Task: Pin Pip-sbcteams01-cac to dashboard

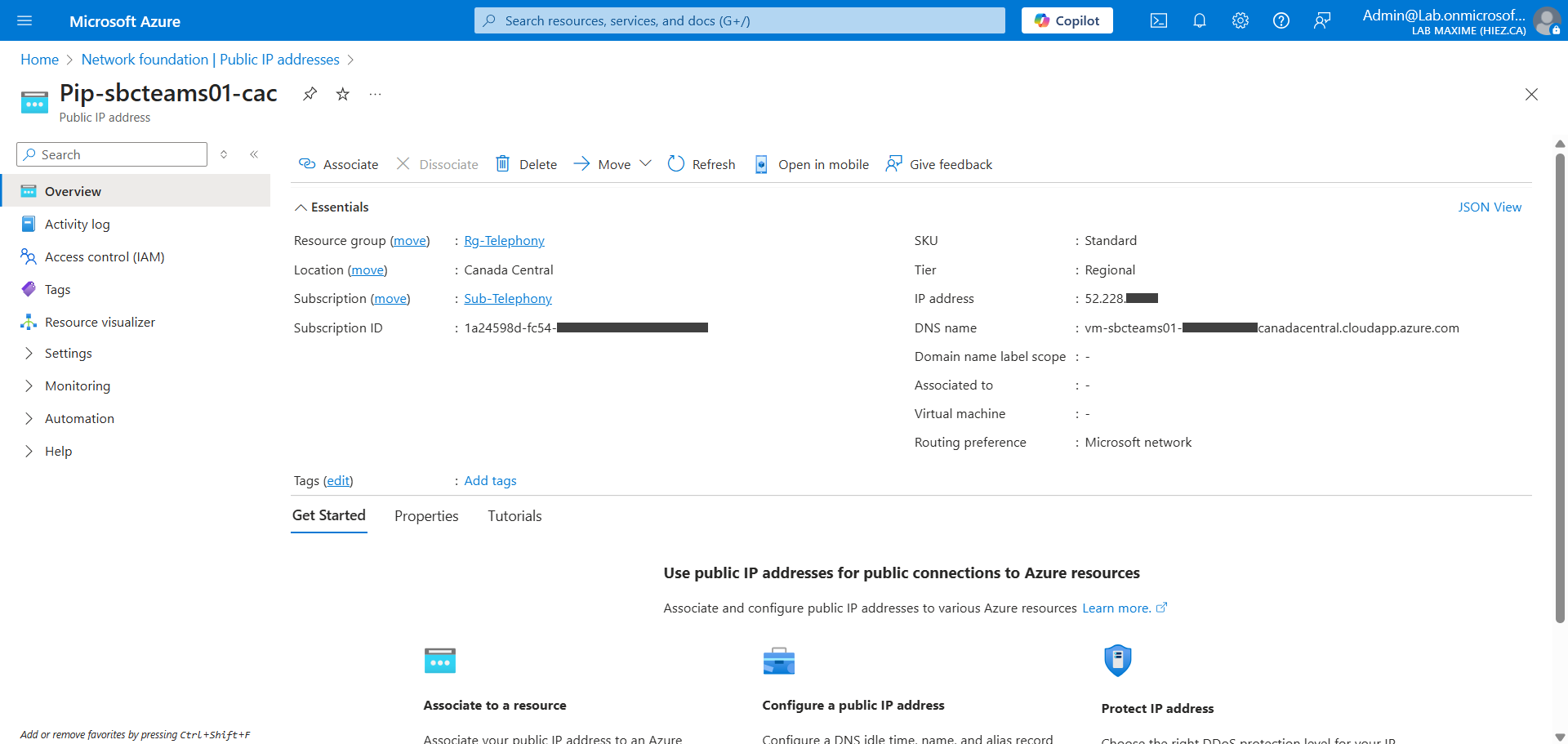Action: click(310, 94)
